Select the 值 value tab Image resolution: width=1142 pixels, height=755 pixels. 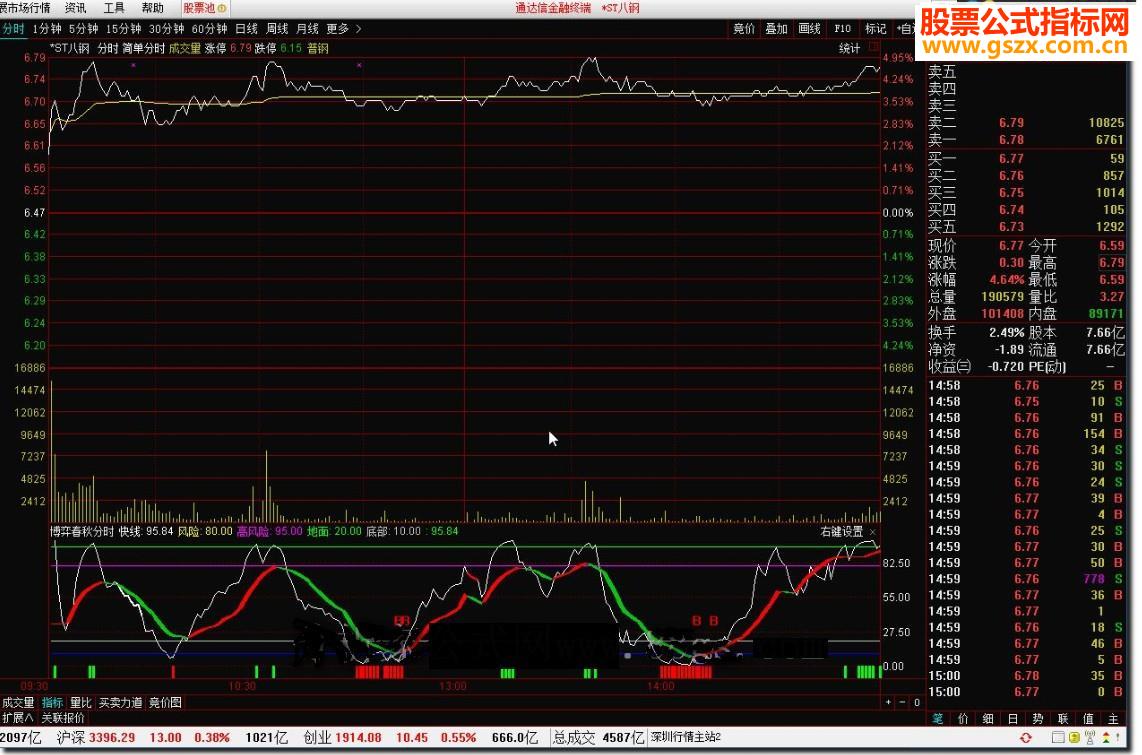1088,719
